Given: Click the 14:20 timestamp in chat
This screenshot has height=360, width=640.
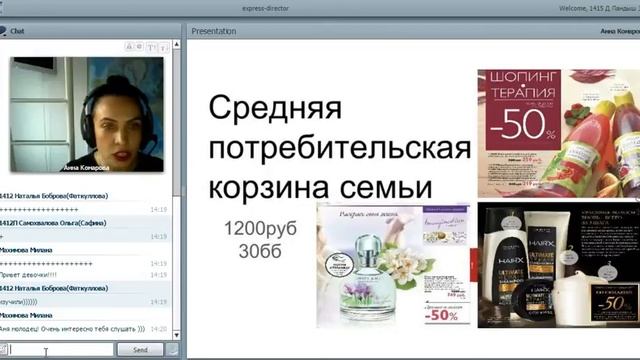Looking at the screenshot, I should click(159, 329).
